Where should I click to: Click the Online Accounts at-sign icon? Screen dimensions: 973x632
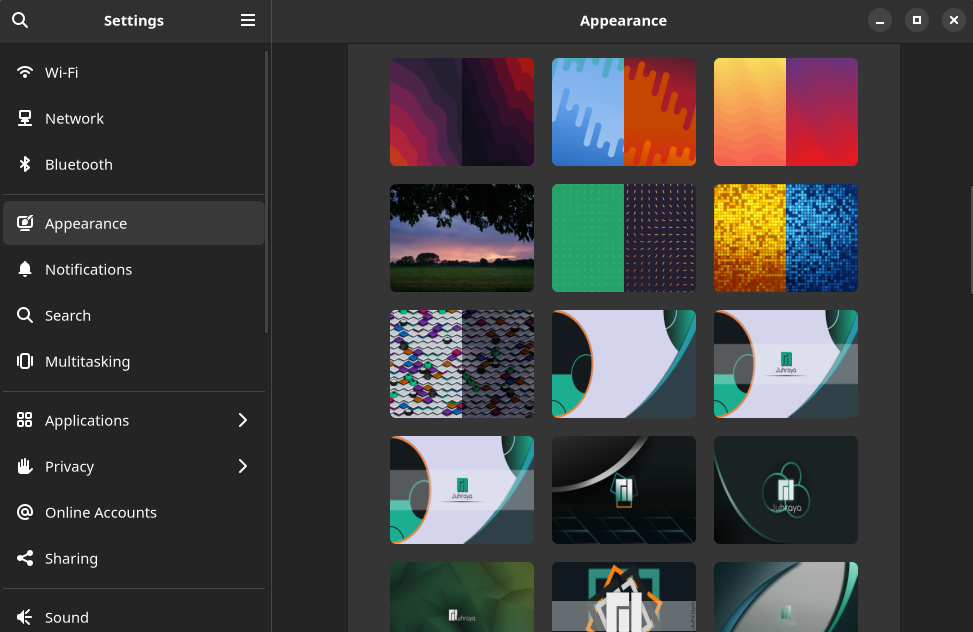point(25,512)
